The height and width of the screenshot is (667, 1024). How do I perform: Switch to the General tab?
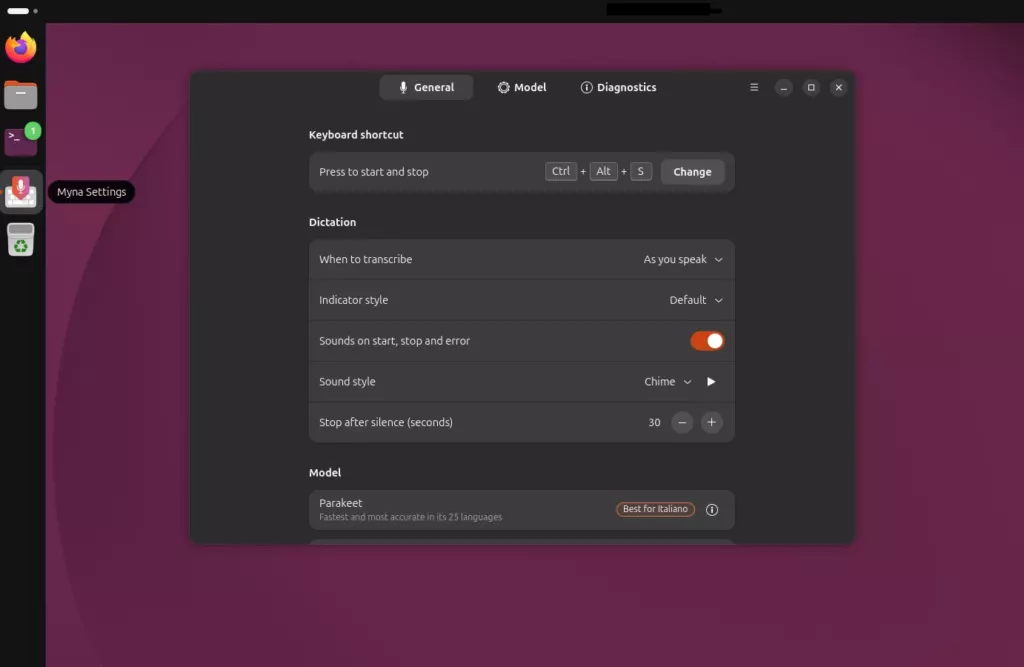point(426,88)
